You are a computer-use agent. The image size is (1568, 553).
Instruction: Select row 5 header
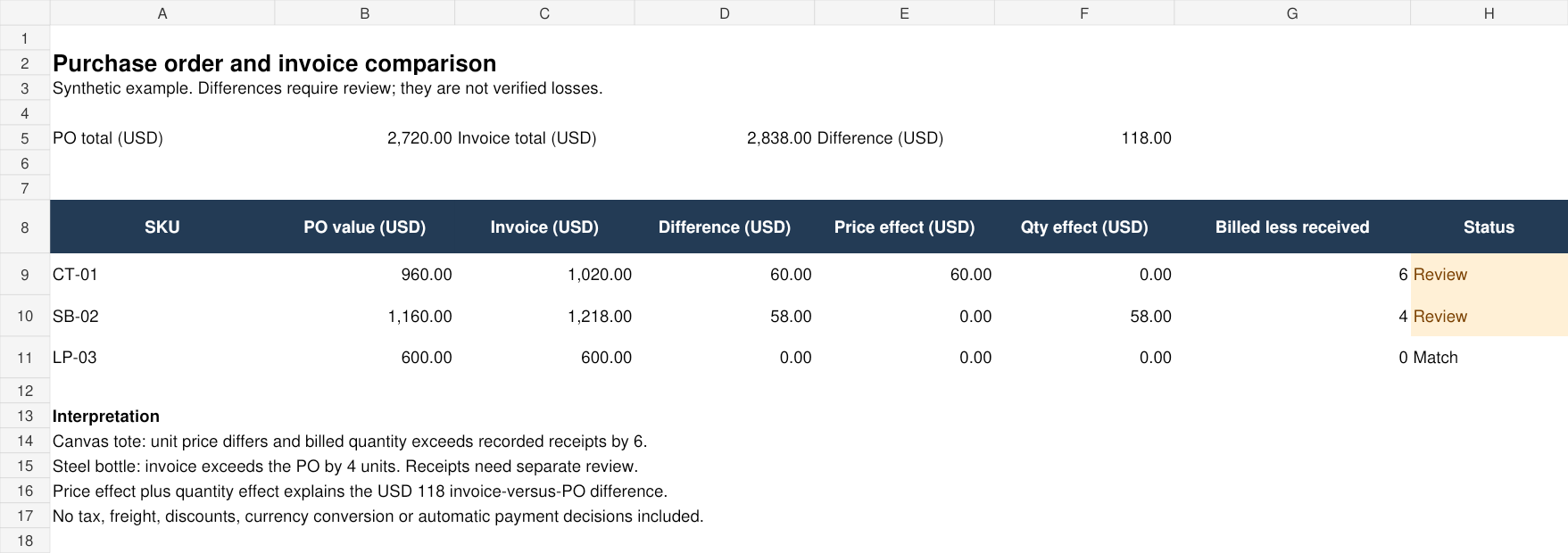pos(25,138)
